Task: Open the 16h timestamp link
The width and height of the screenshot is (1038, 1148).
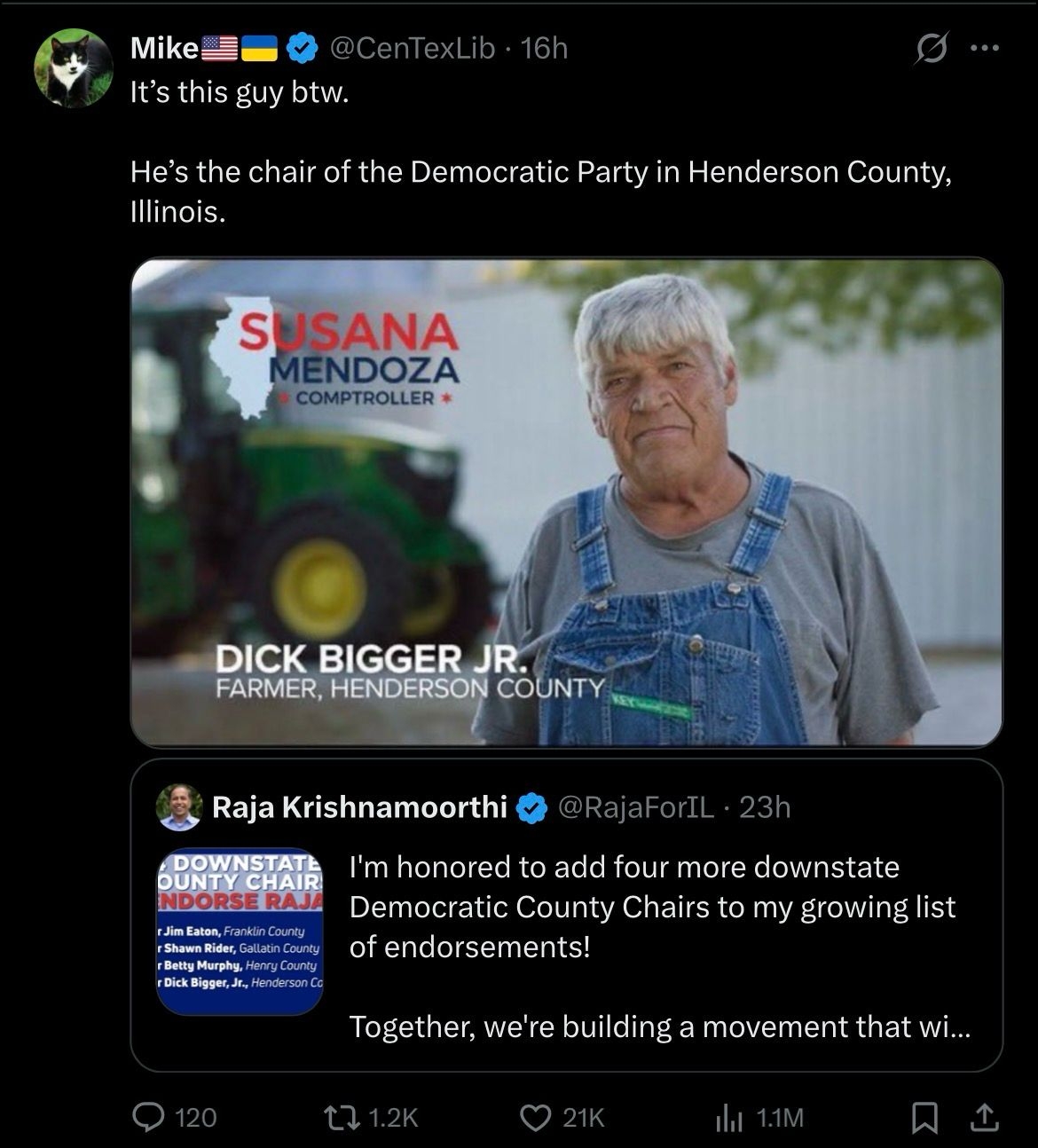Action: [x=545, y=48]
